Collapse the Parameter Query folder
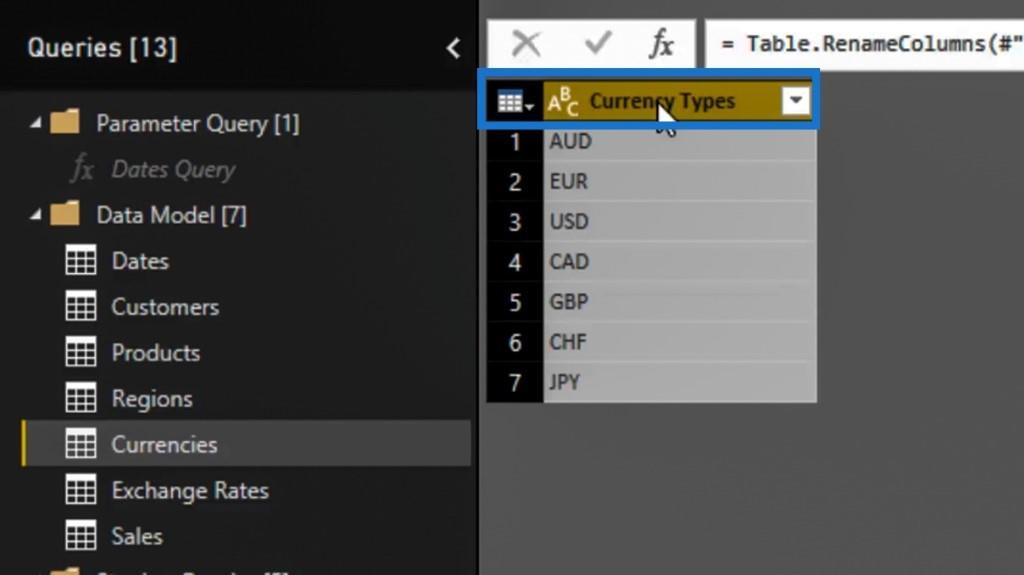 click(x=36, y=123)
